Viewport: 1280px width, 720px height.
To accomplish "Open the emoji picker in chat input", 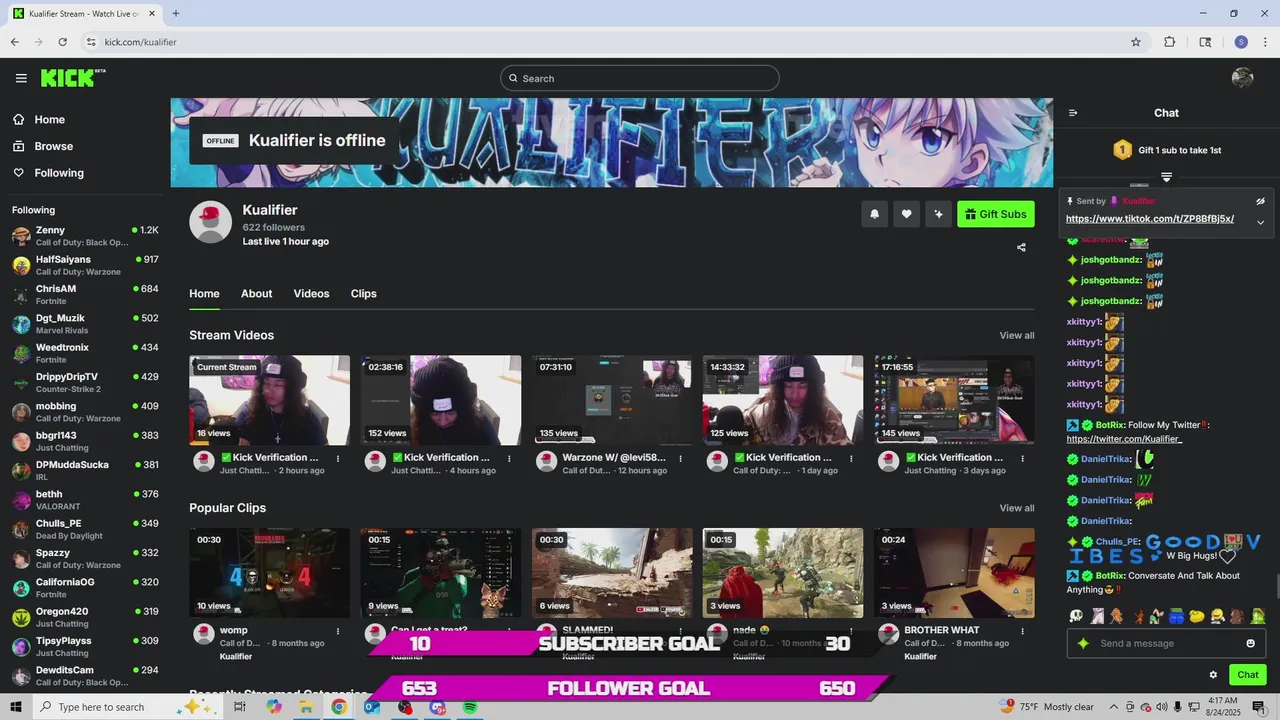I will point(1250,643).
